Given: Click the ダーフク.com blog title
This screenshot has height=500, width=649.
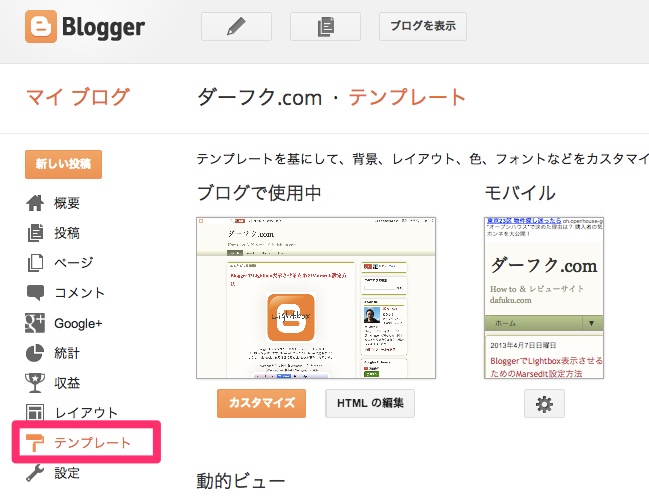Looking at the screenshot, I should pyautogui.click(x=260, y=98).
